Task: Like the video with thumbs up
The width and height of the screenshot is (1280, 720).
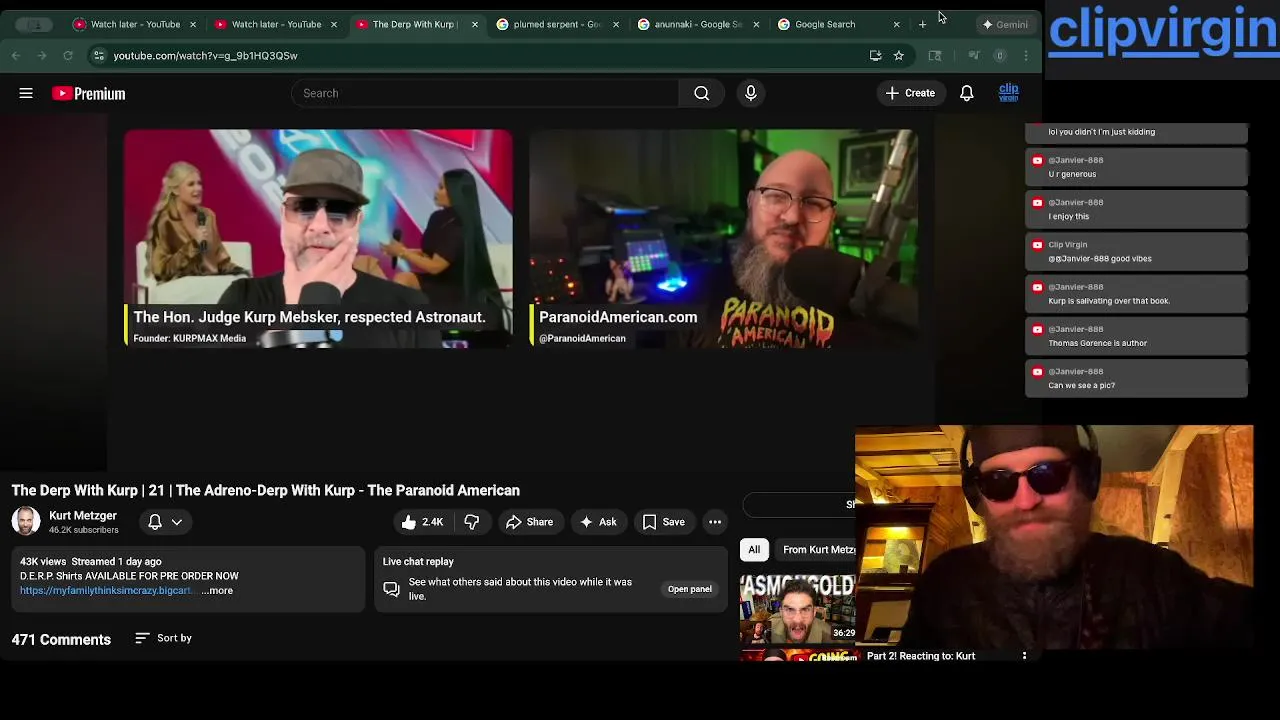Action: pyautogui.click(x=421, y=522)
